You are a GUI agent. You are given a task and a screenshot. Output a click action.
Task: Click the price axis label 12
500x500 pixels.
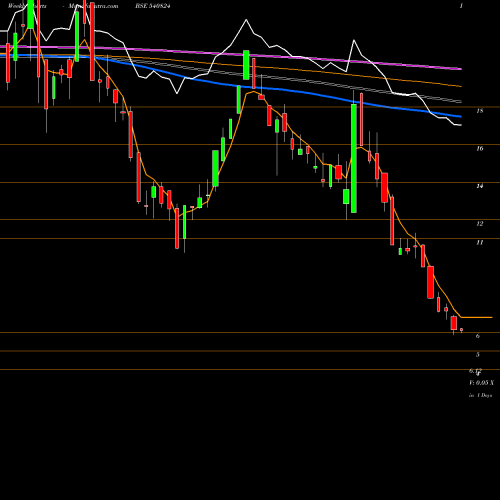tap(480, 224)
